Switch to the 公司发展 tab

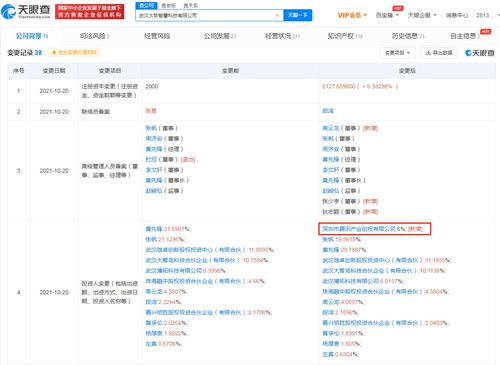point(220,36)
